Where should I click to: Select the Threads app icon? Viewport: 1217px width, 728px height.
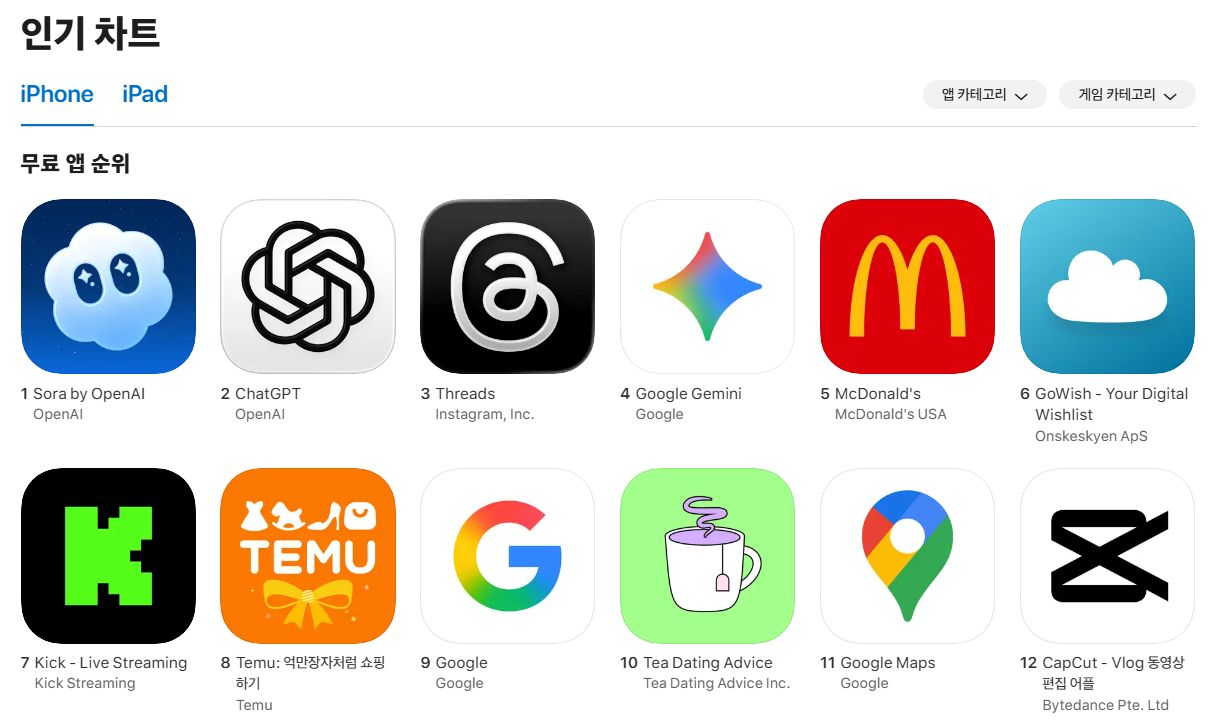pyautogui.click(x=508, y=286)
